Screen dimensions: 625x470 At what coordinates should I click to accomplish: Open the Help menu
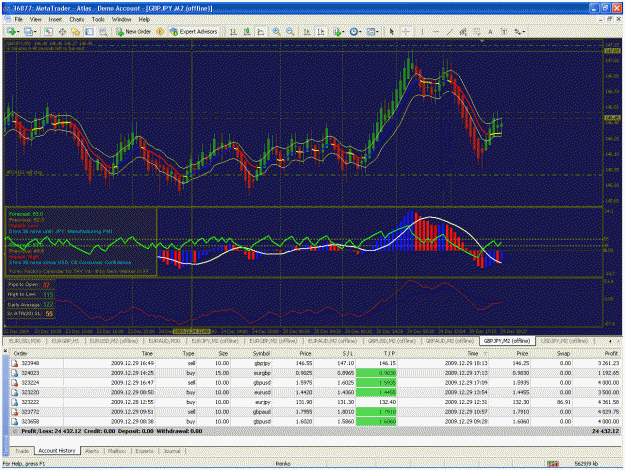click(x=144, y=19)
